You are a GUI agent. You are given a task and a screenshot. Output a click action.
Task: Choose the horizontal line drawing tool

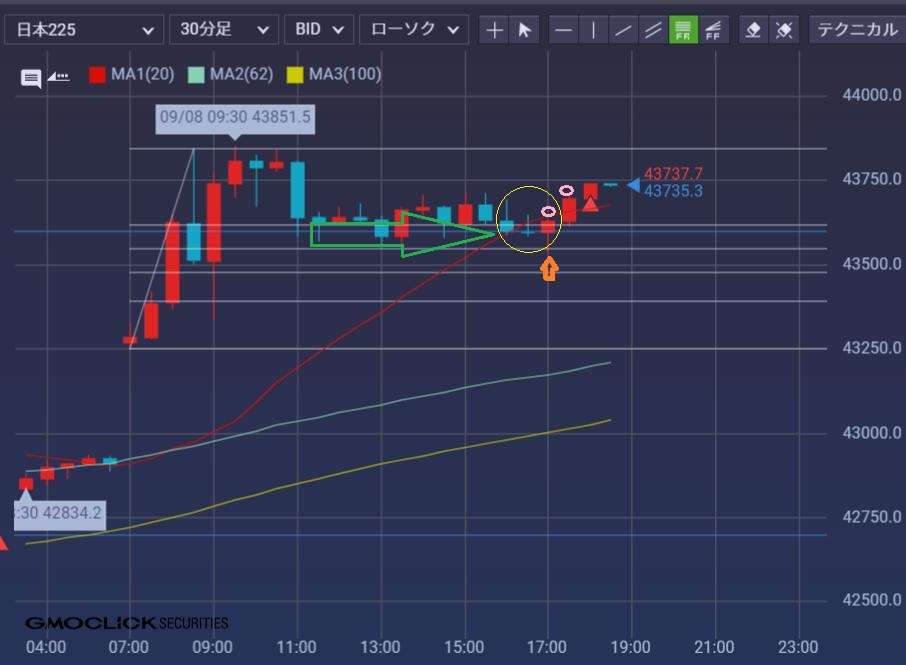pos(564,30)
